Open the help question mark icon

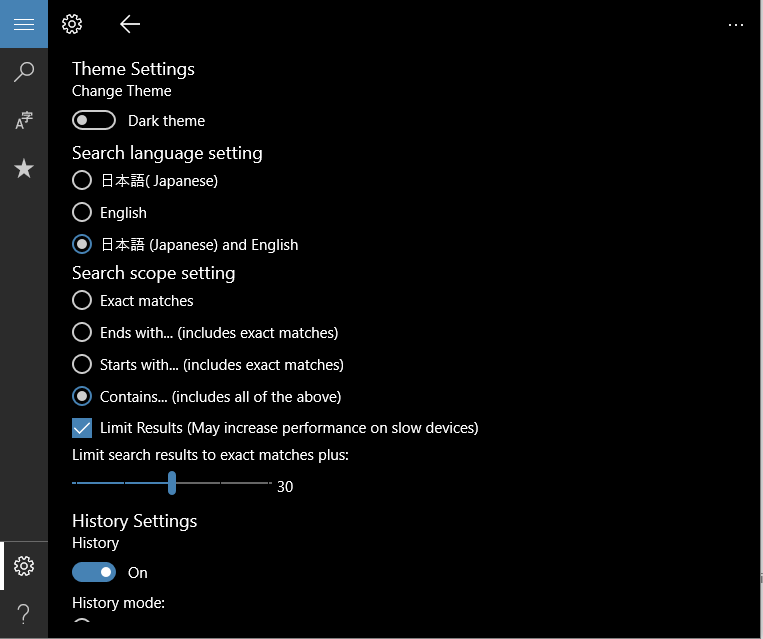24,614
